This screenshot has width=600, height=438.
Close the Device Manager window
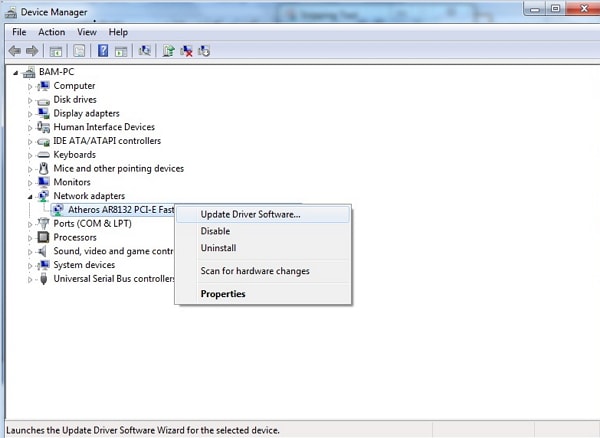(583, 8)
